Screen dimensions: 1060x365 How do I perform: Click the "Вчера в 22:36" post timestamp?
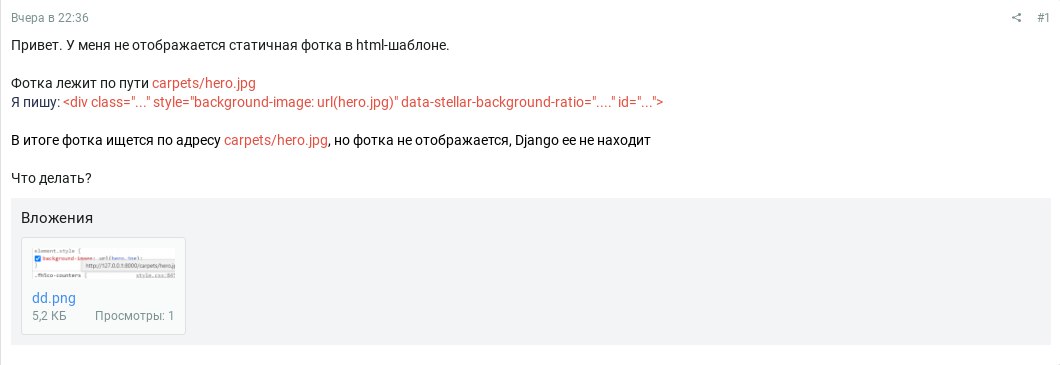pos(49,18)
